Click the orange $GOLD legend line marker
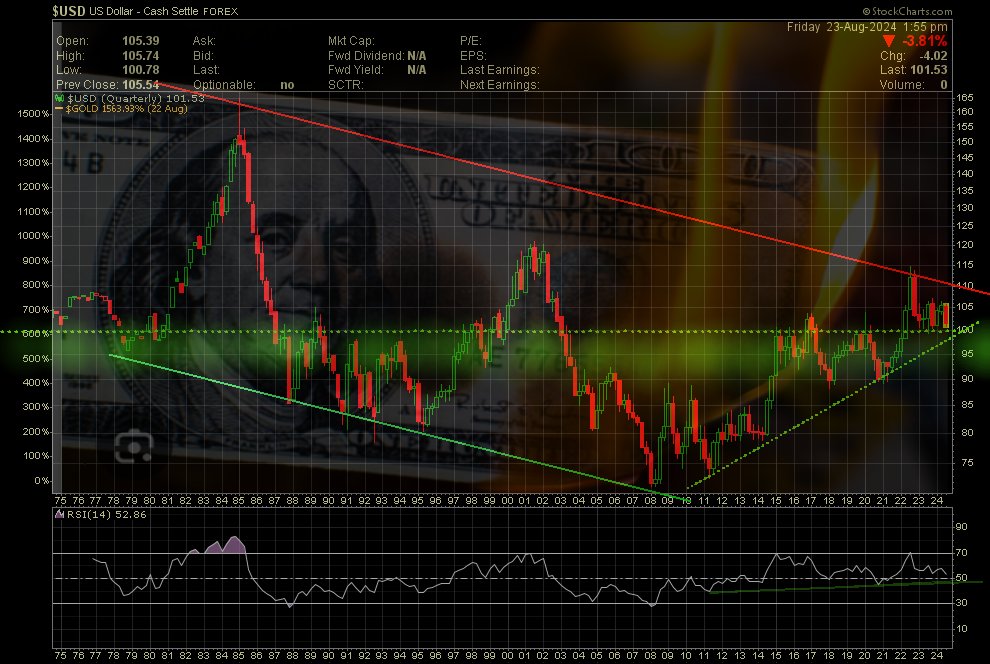 click(x=59, y=109)
